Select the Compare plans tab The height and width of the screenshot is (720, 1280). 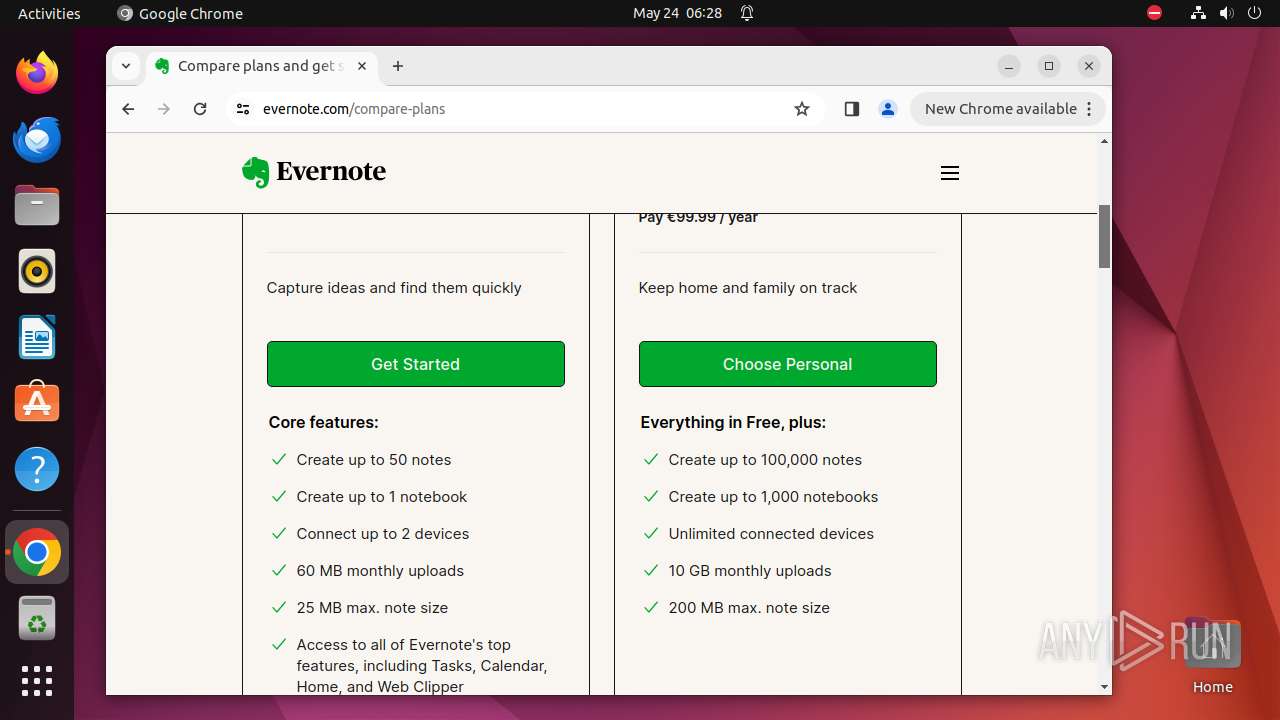point(261,66)
